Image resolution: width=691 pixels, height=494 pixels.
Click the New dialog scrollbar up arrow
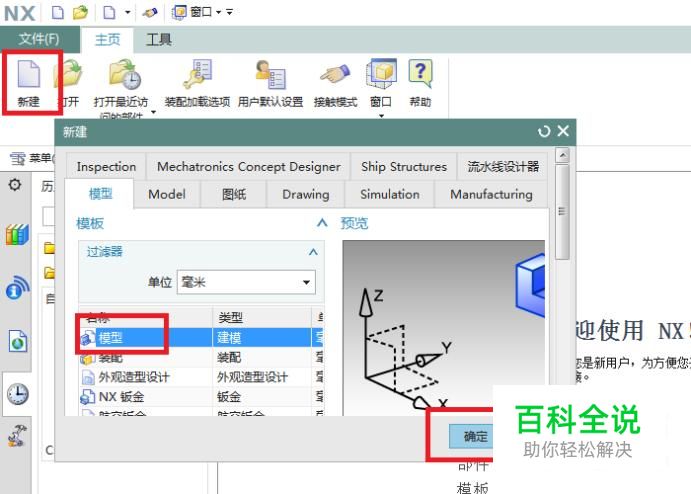tap(562, 155)
